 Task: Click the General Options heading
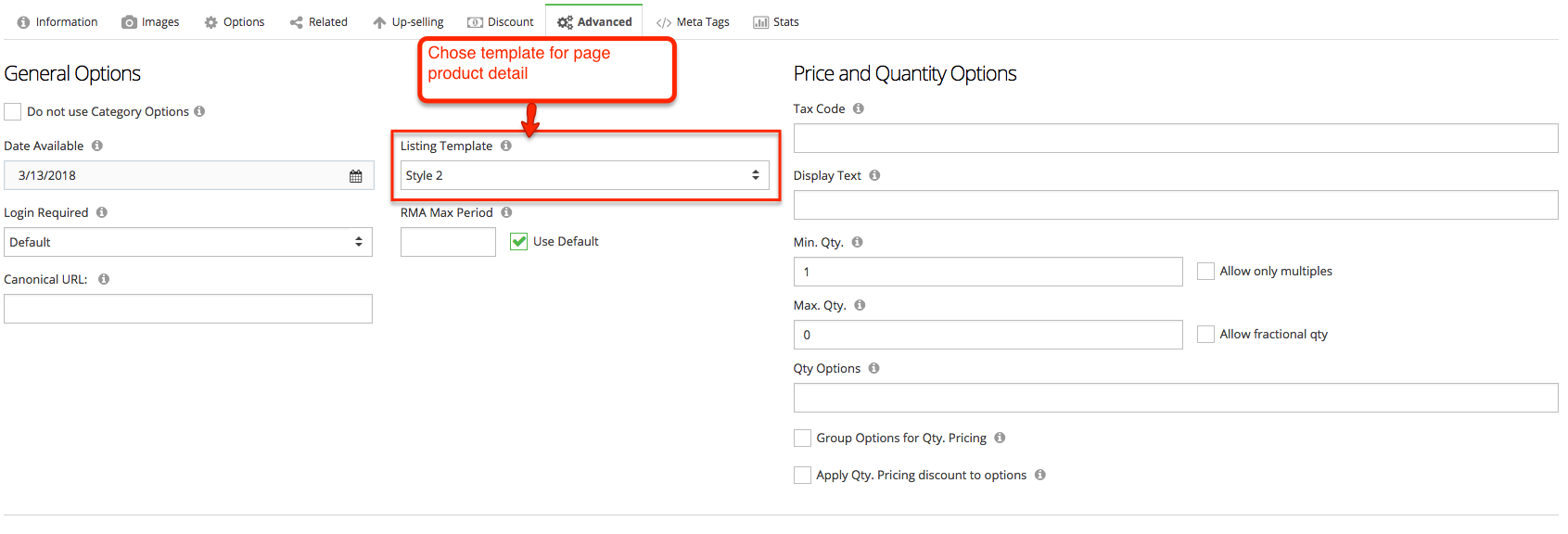click(72, 73)
